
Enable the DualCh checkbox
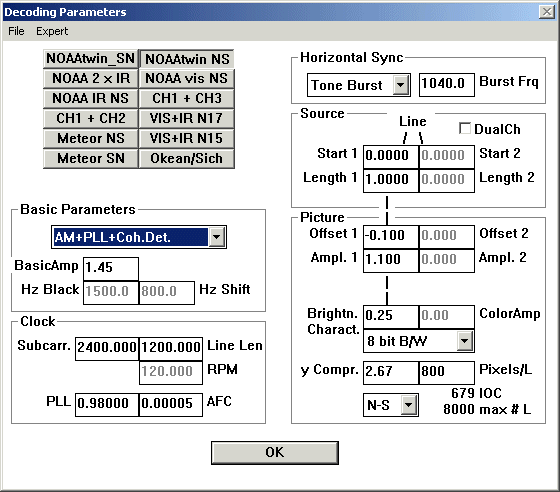click(465, 129)
